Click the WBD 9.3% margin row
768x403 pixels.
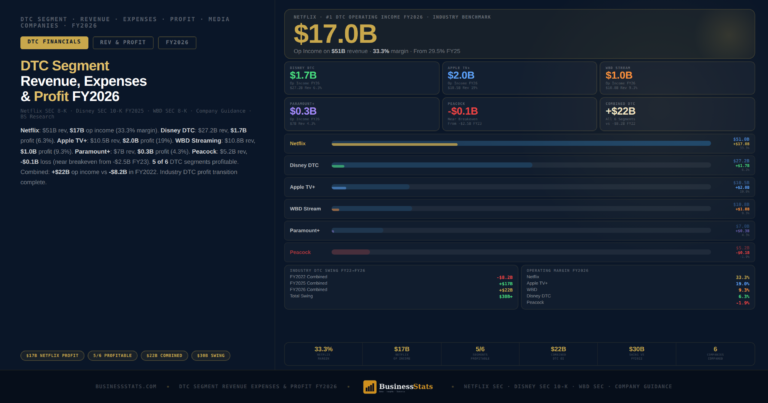pyautogui.click(x=638, y=290)
